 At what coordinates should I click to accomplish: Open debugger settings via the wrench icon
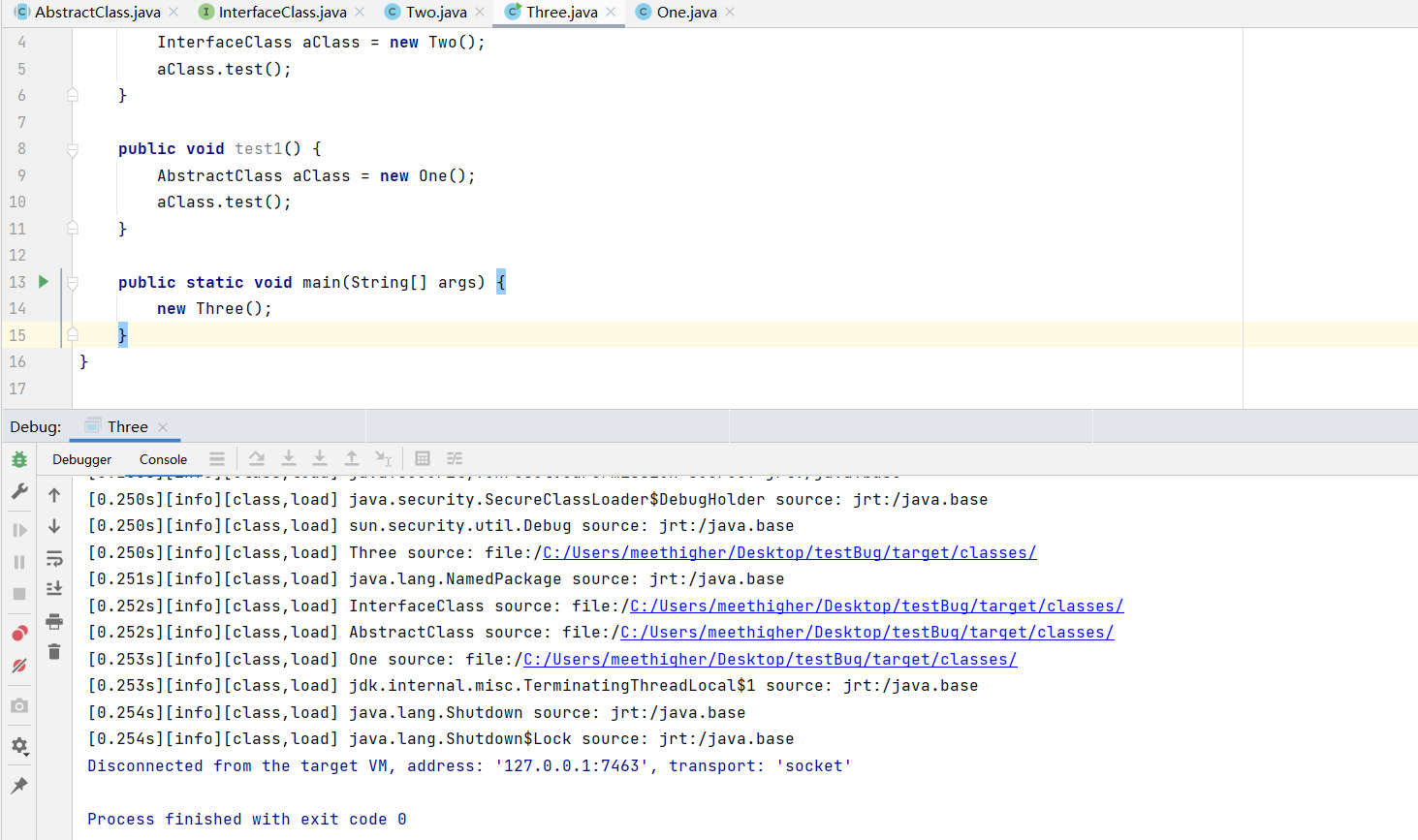click(x=19, y=492)
